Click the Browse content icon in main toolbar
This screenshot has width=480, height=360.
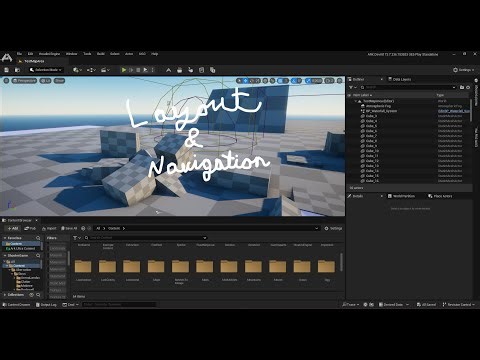17,70
